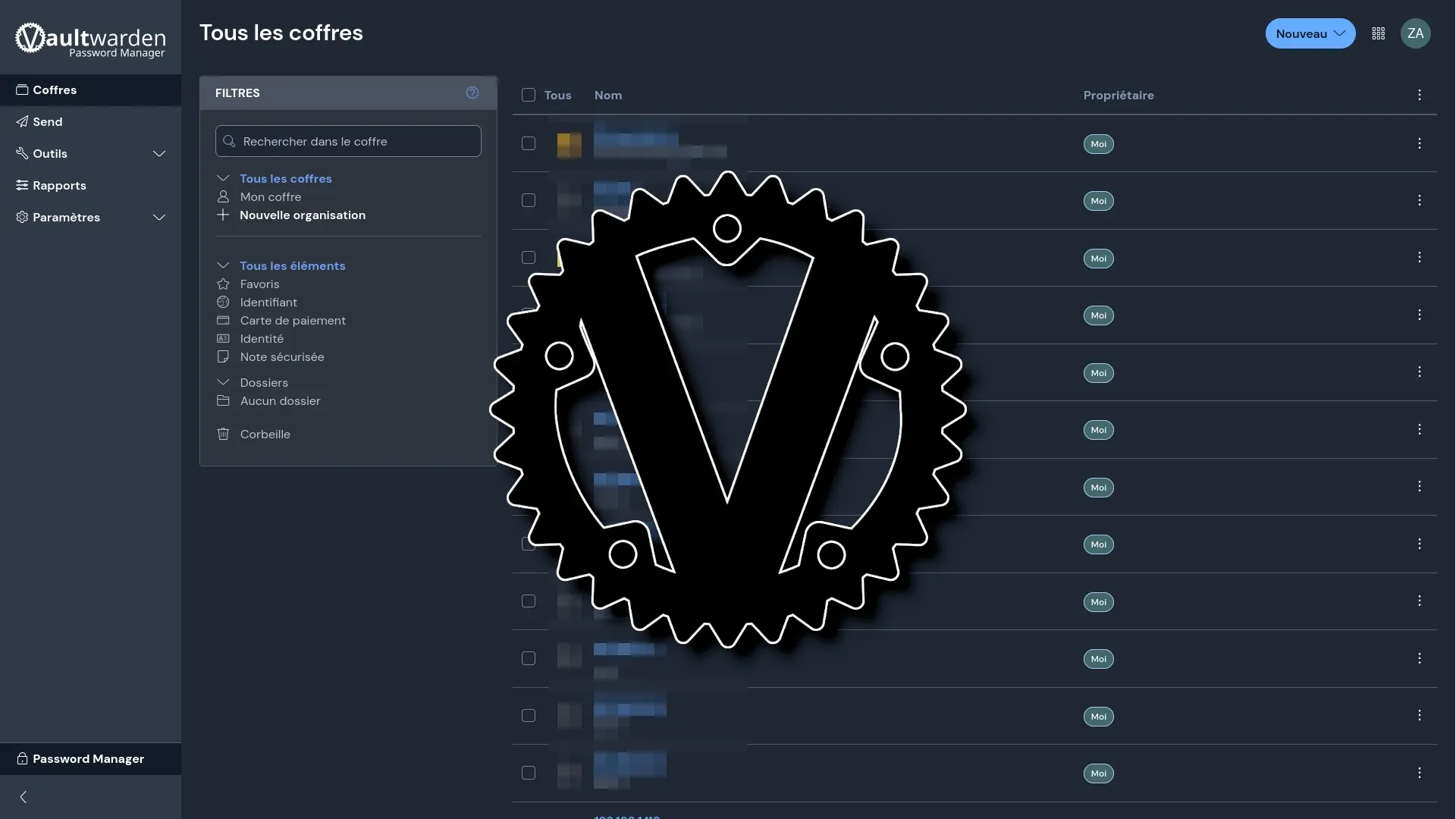Select Mon coffre filter

[x=270, y=197]
